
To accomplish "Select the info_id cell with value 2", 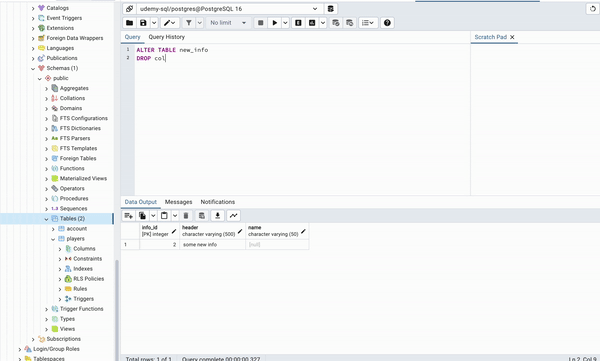I will click(x=160, y=245).
